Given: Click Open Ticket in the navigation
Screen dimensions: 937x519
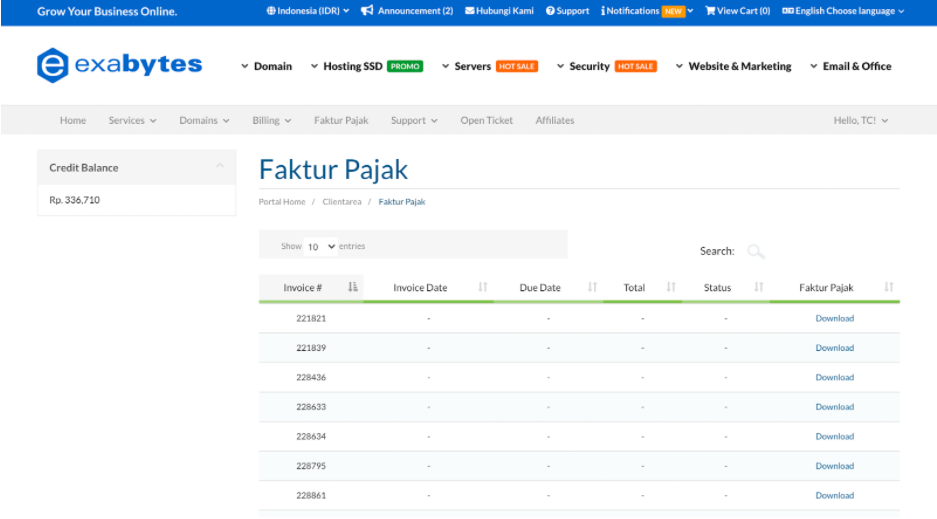Looking at the screenshot, I should click(486, 121).
